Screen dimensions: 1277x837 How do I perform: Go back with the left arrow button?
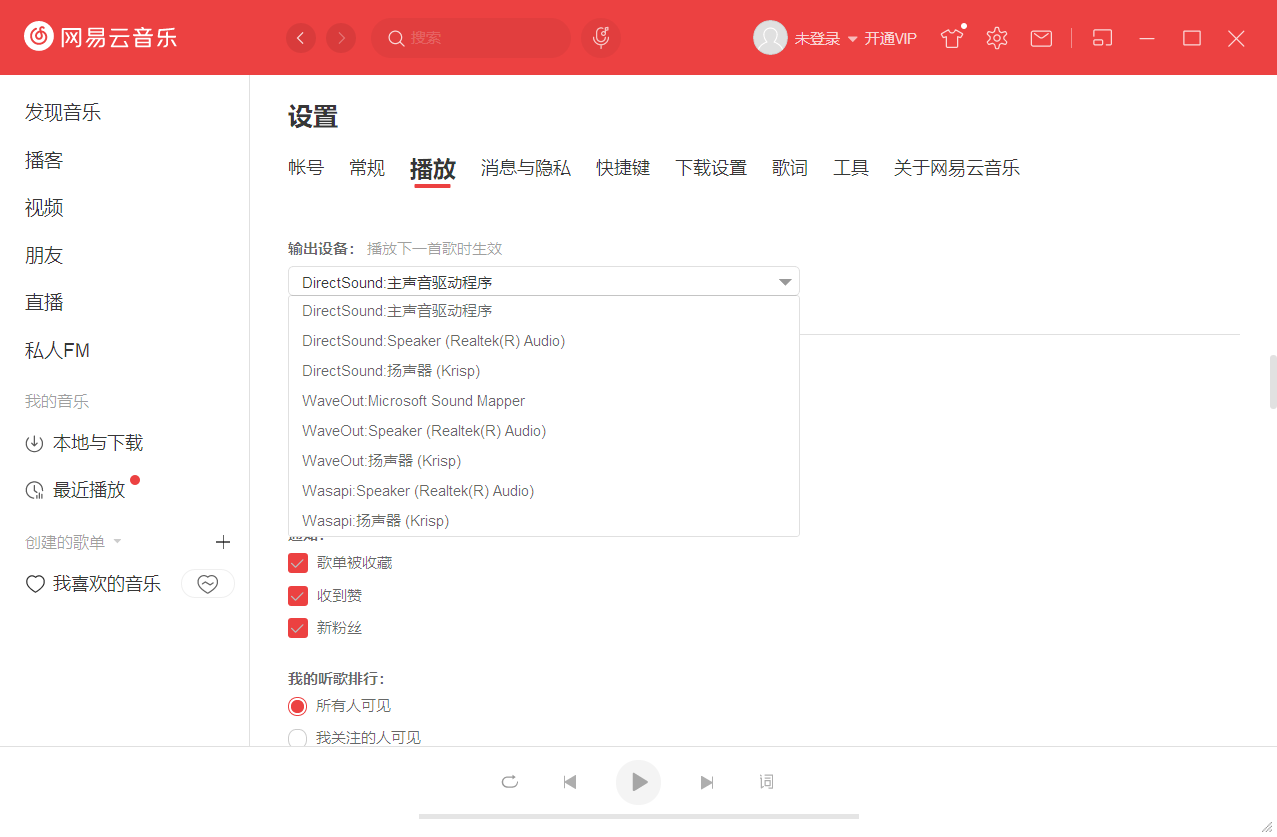tap(301, 38)
